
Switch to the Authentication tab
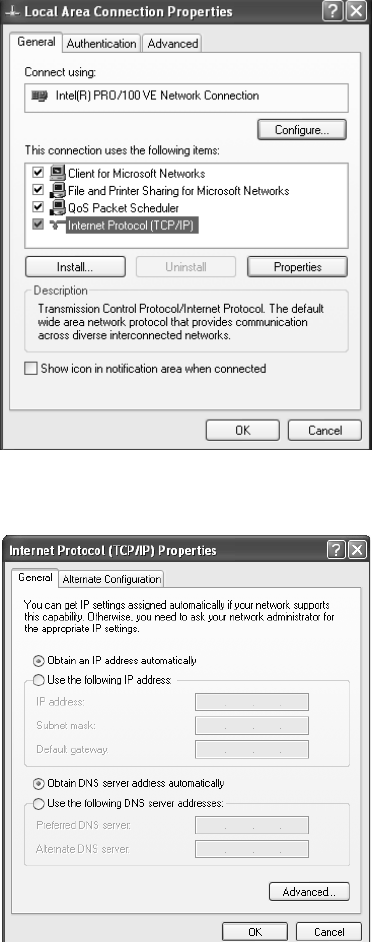102,44
